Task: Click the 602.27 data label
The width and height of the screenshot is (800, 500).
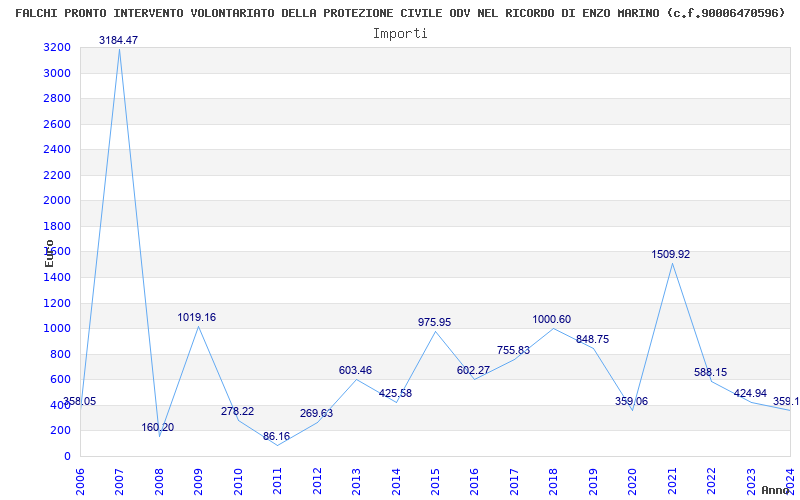Action: [x=473, y=370]
